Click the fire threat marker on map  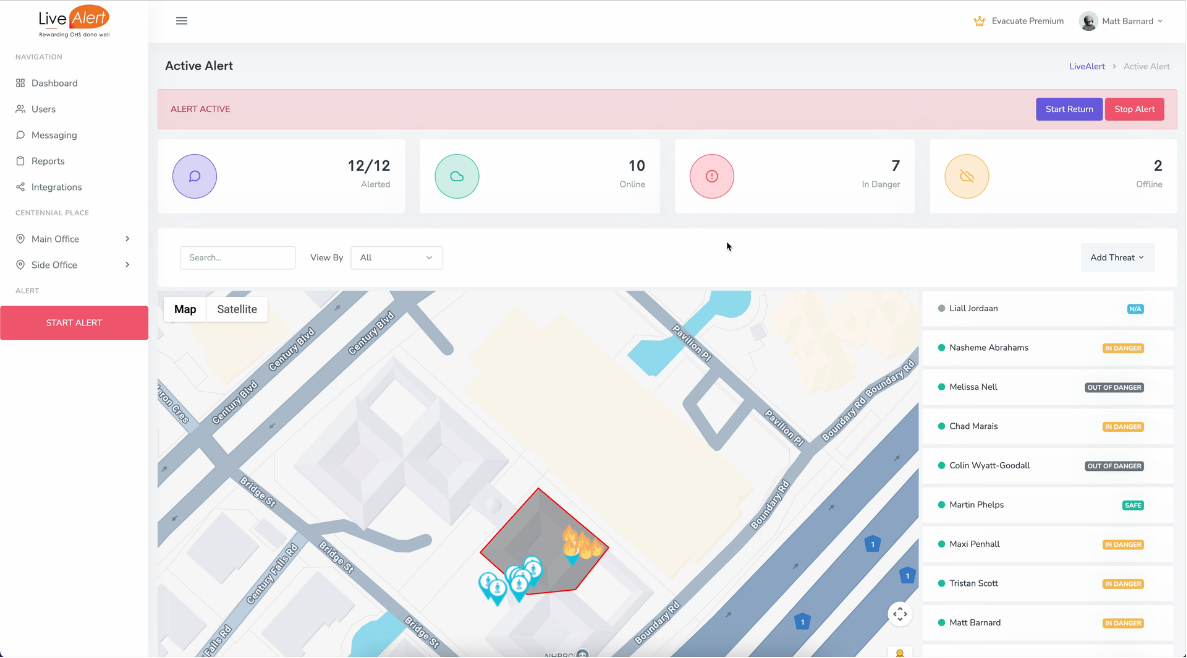point(581,544)
